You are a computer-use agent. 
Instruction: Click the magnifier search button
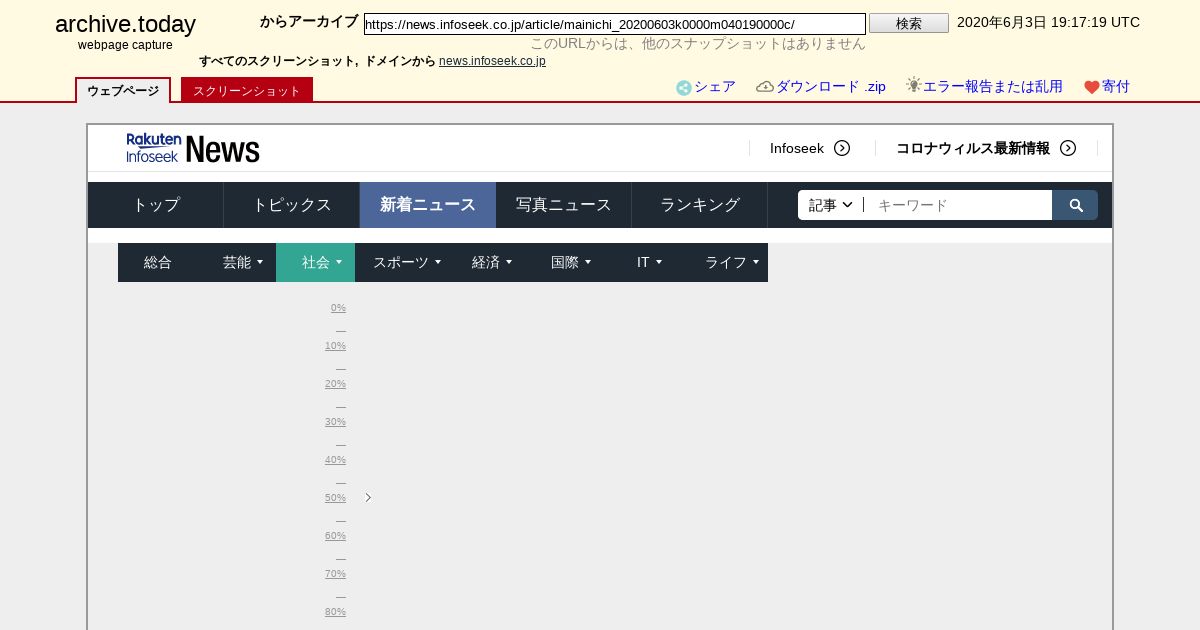[x=1075, y=205]
